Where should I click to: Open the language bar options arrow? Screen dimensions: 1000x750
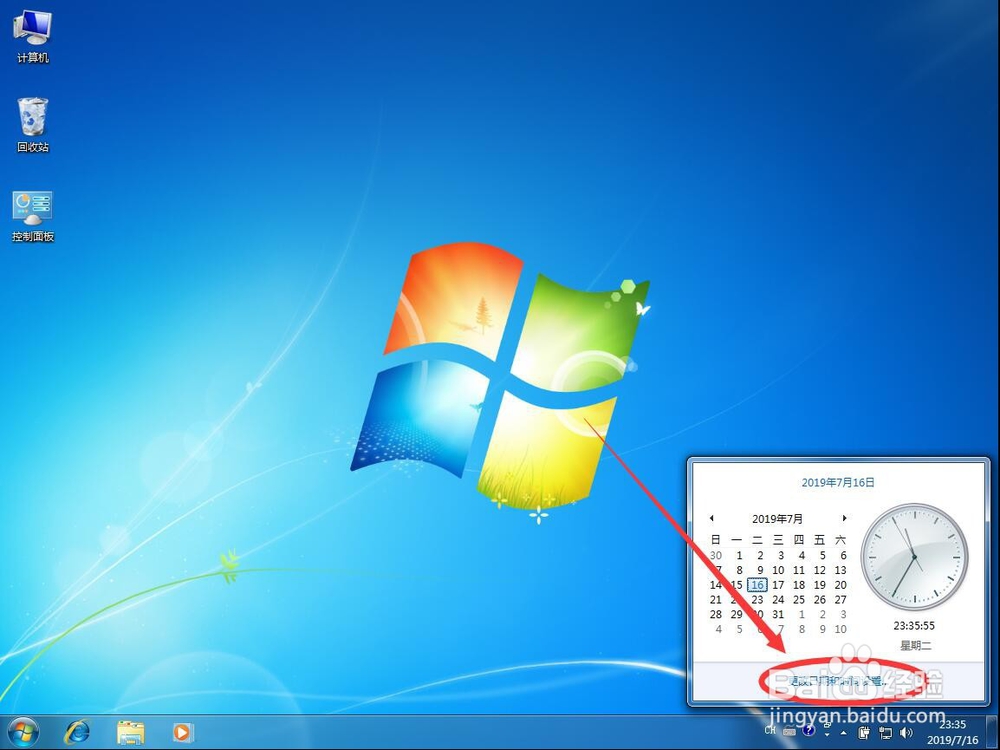click(x=827, y=734)
